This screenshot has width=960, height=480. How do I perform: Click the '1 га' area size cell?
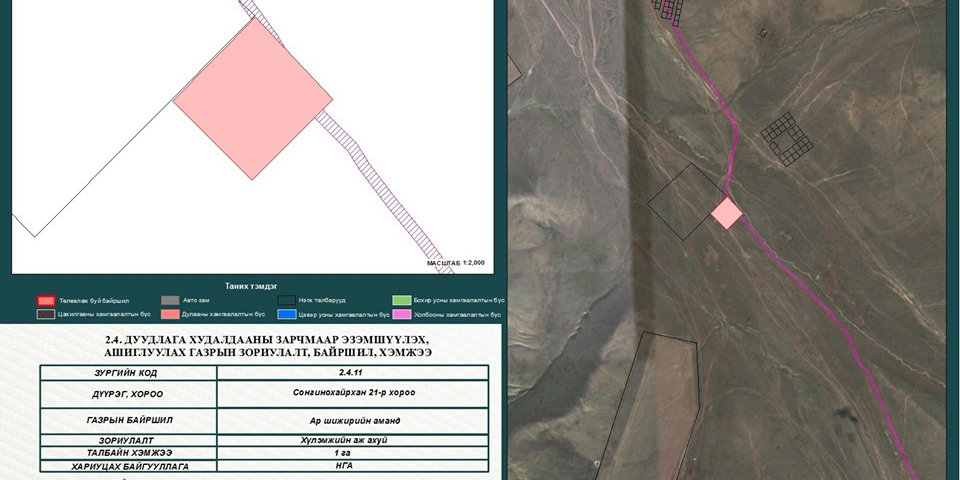(x=352, y=453)
